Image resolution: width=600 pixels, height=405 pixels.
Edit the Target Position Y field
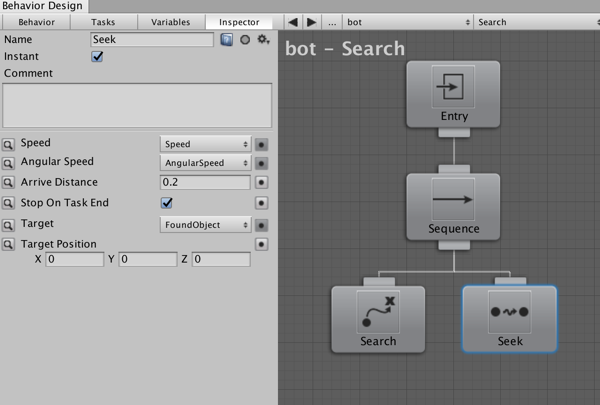tap(148, 259)
